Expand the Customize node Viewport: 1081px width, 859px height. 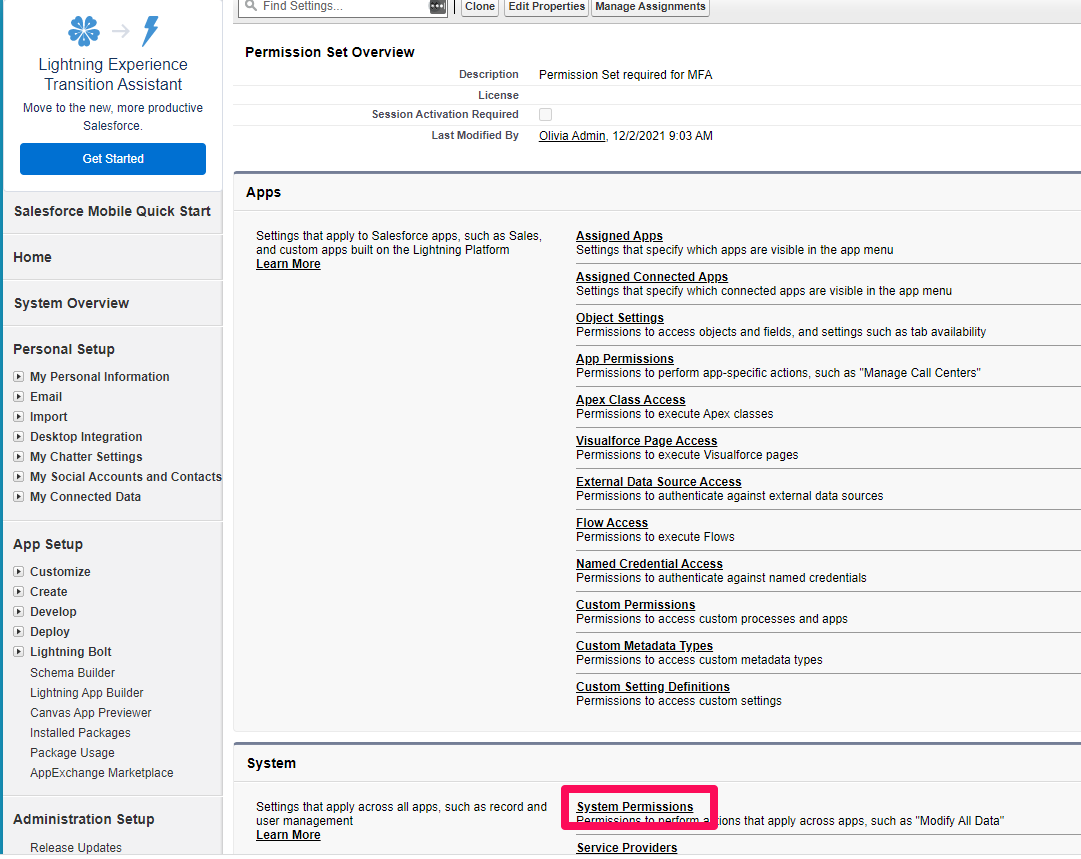point(19,572)
